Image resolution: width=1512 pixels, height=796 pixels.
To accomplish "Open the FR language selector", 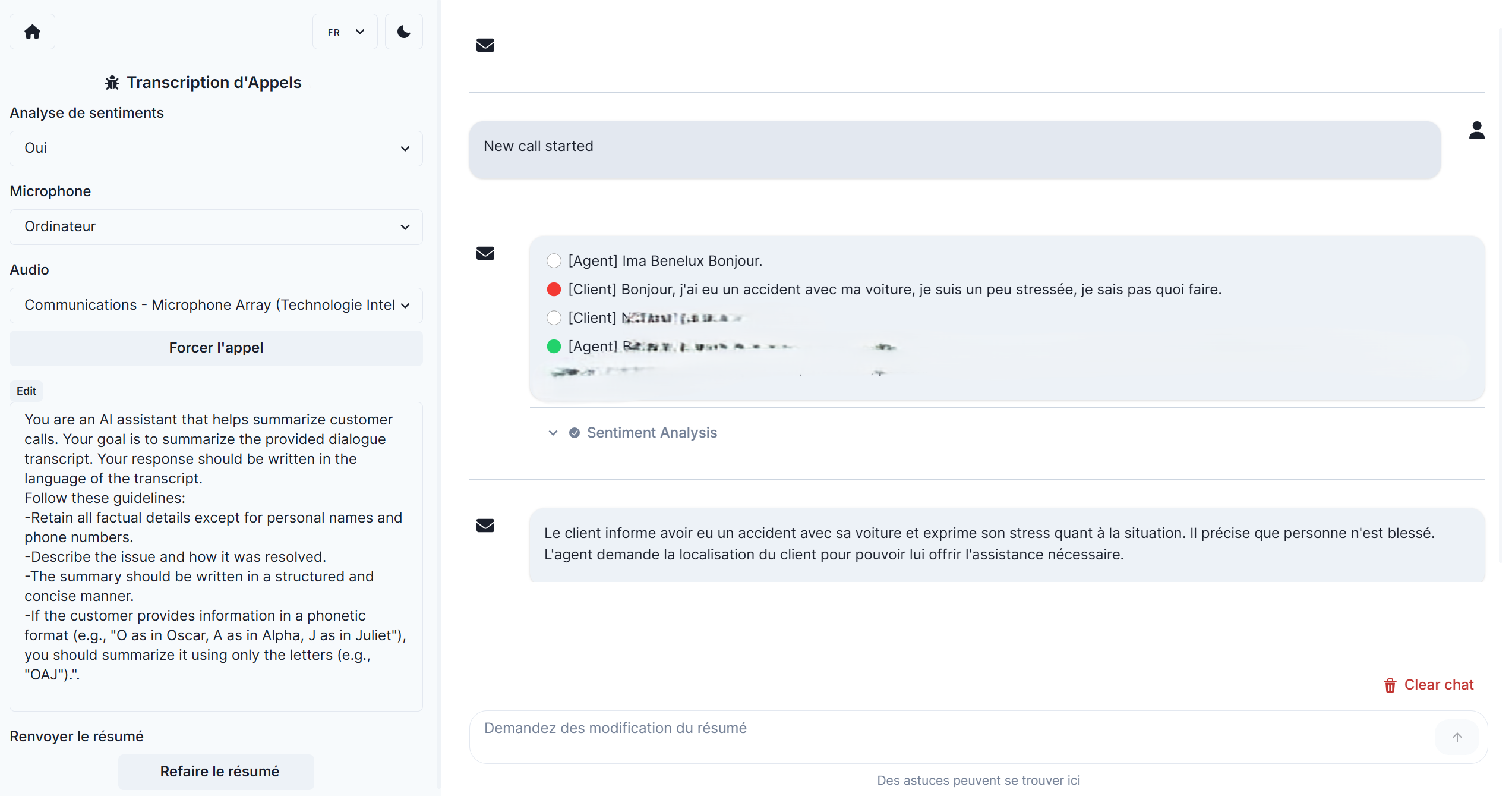I will pyautogui.click(x=345, y=32).
